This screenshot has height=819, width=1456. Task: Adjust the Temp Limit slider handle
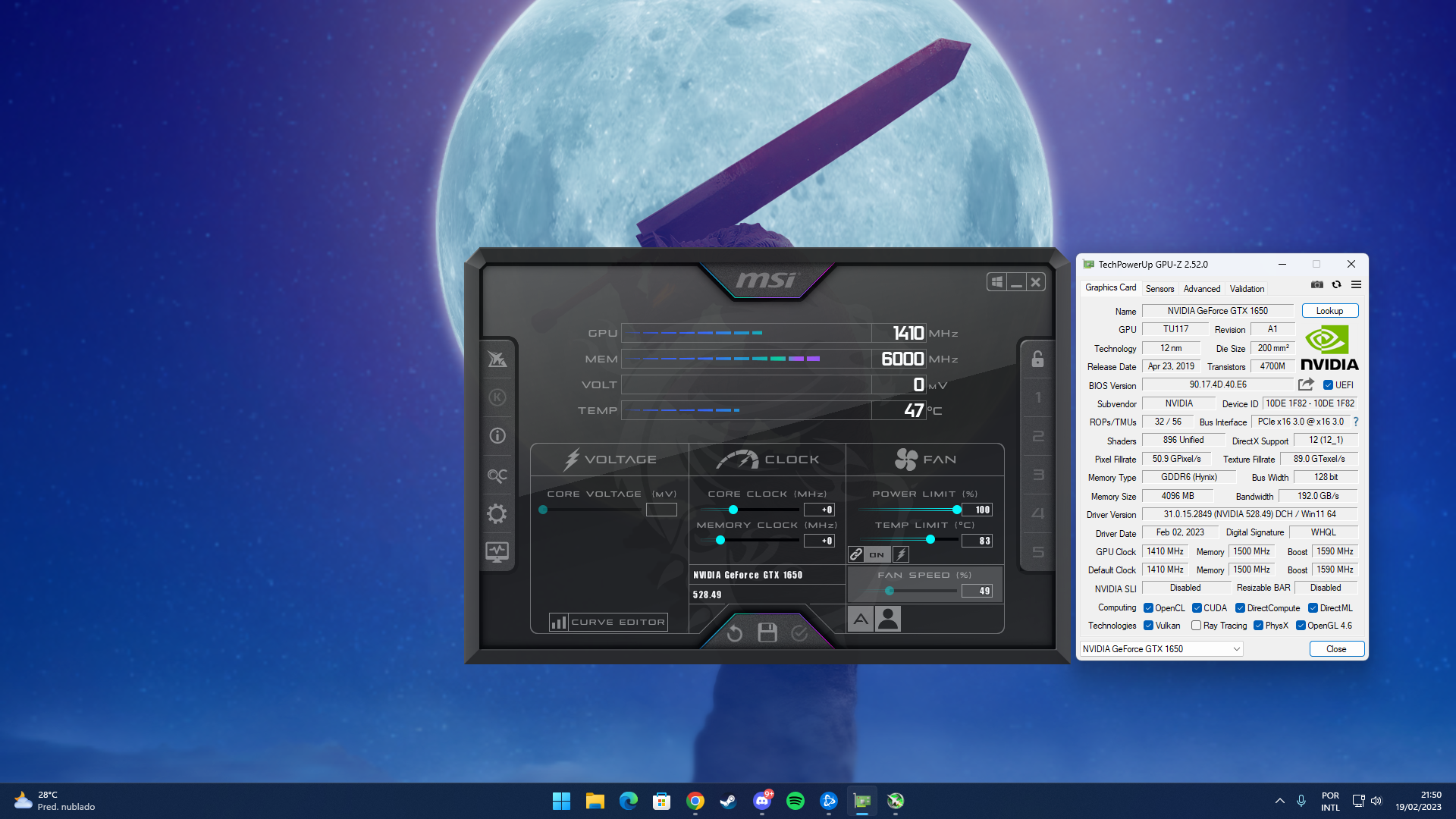coord(930,539)
